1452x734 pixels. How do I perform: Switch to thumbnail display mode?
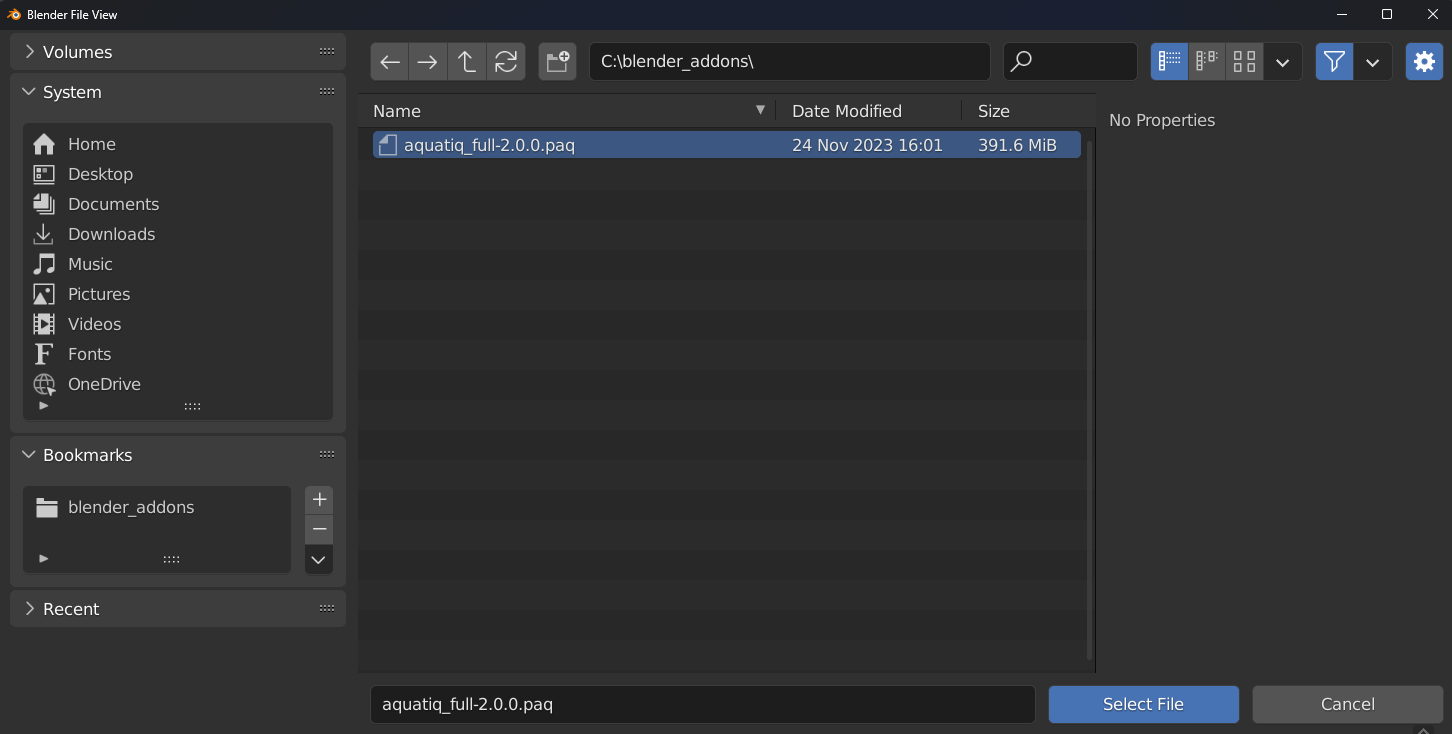pos(1244,61)
